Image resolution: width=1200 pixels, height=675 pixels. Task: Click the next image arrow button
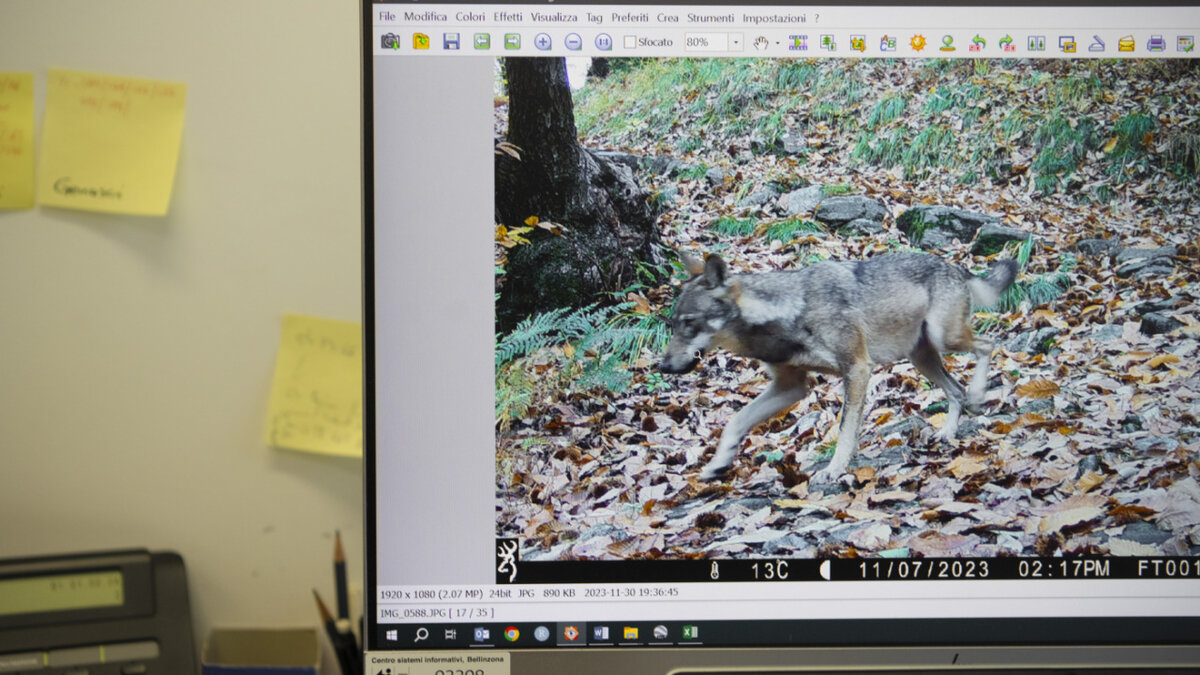coord(512,41)
